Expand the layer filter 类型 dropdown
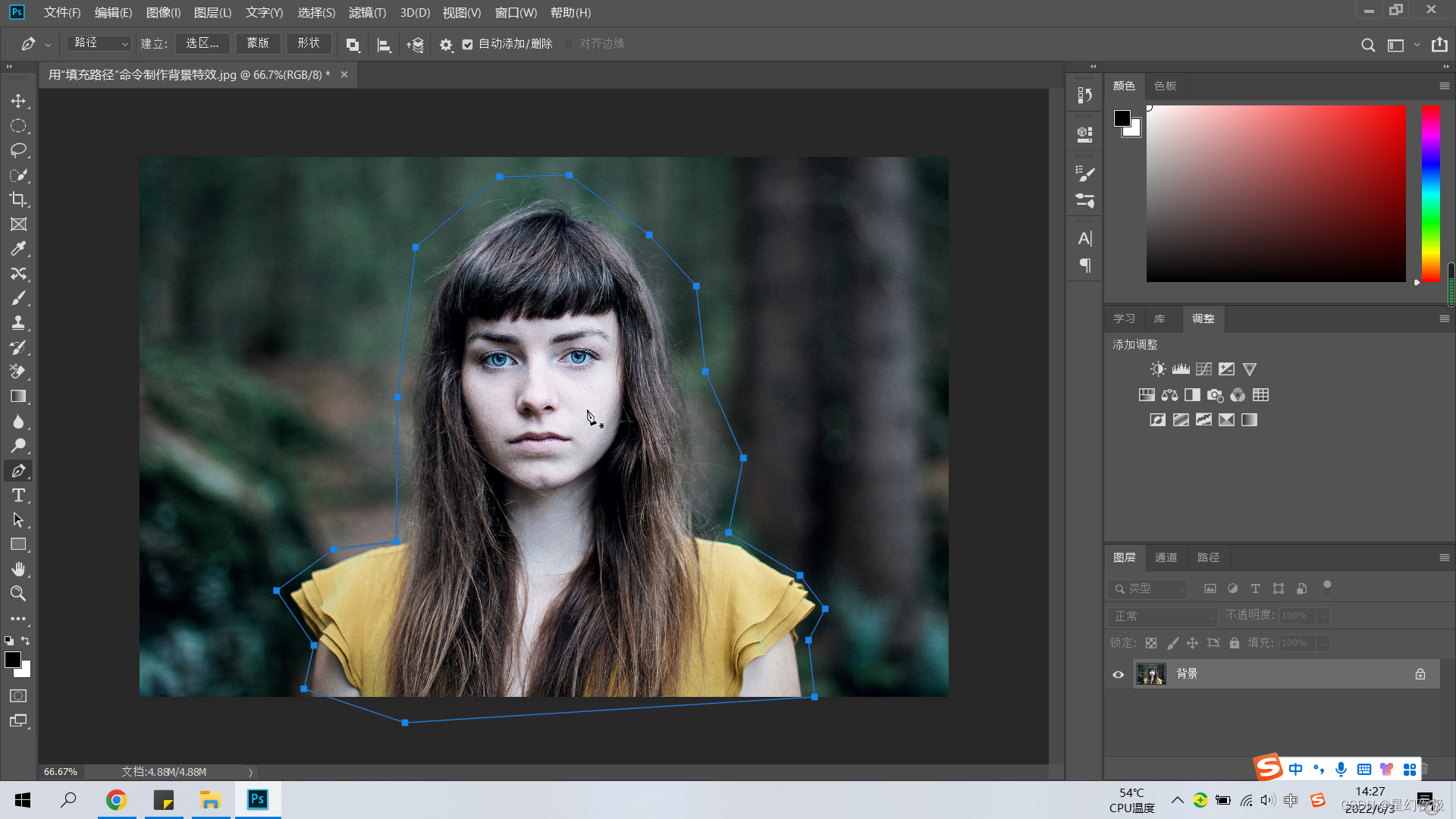 (1148, 588)
